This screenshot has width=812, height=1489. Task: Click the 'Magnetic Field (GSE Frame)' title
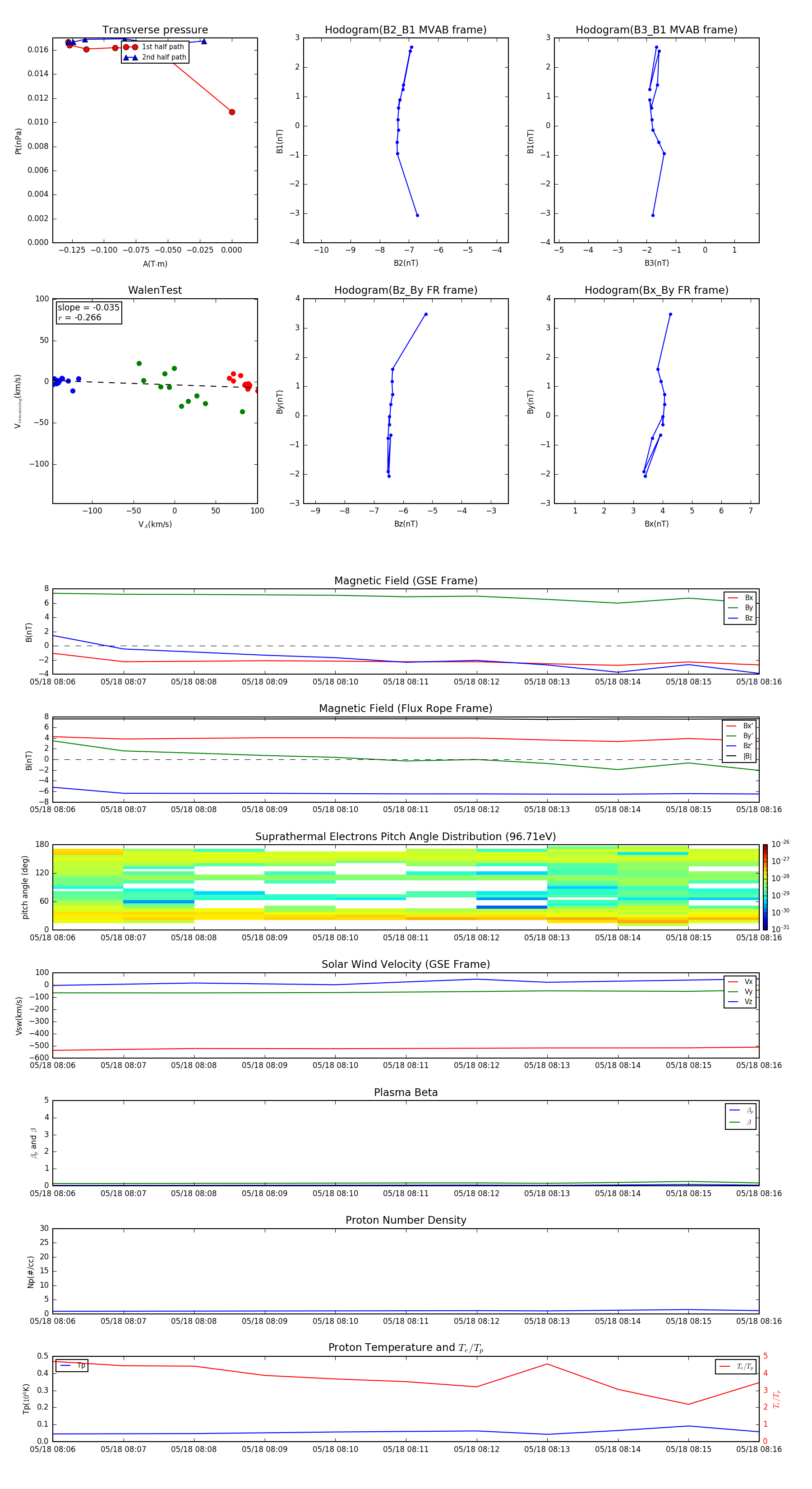coord(406,581)
